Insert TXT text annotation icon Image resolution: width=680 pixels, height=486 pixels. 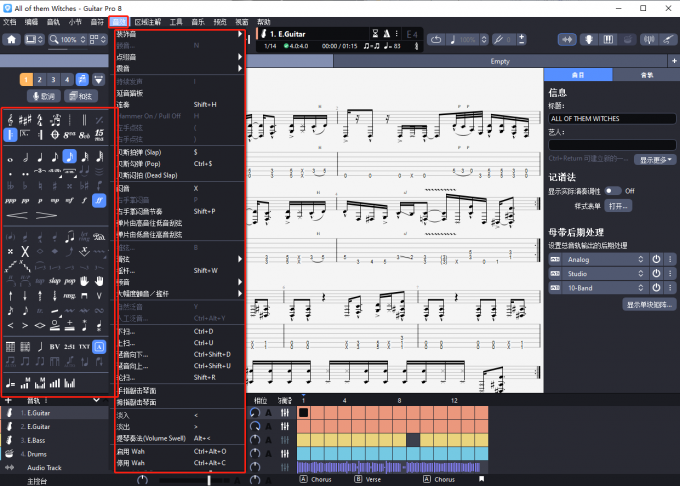(84, 346)
